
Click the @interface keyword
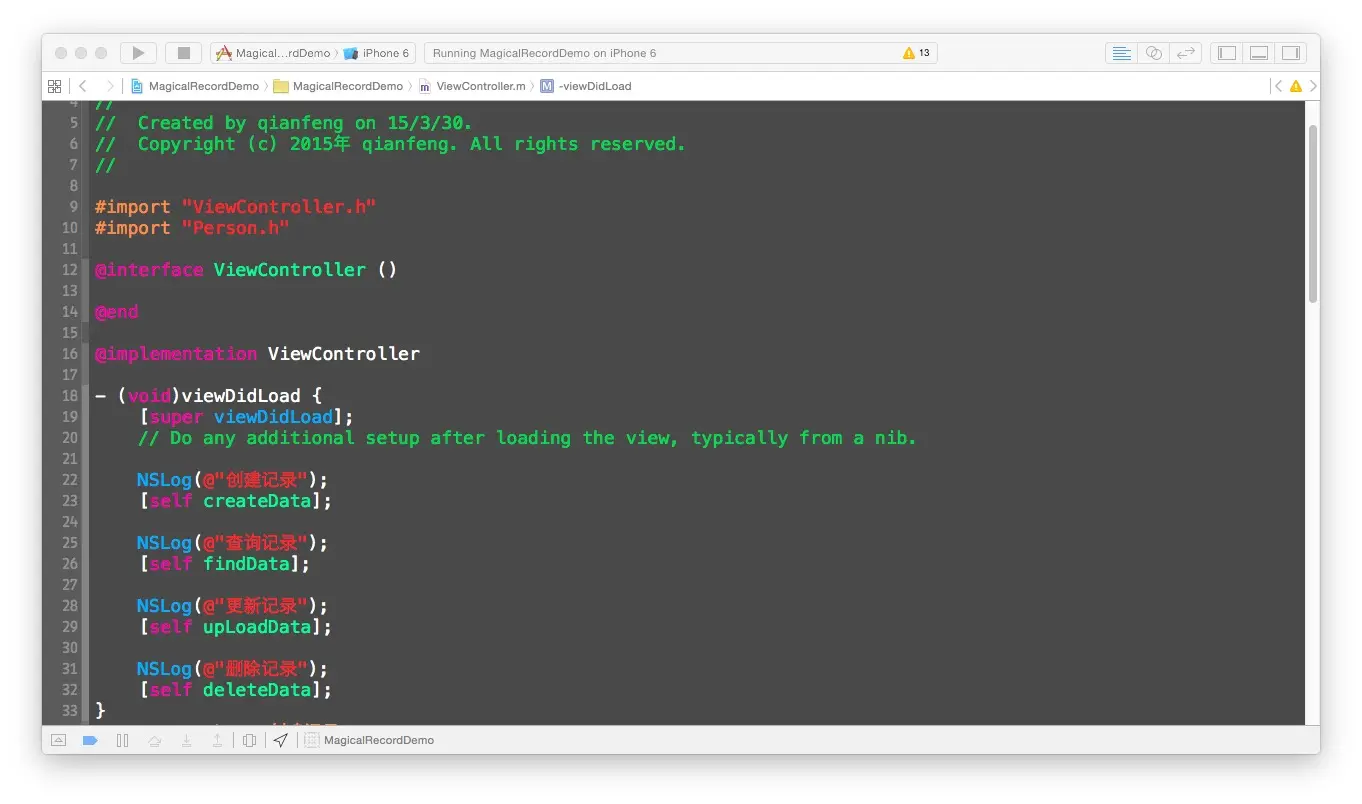point(149,270)
